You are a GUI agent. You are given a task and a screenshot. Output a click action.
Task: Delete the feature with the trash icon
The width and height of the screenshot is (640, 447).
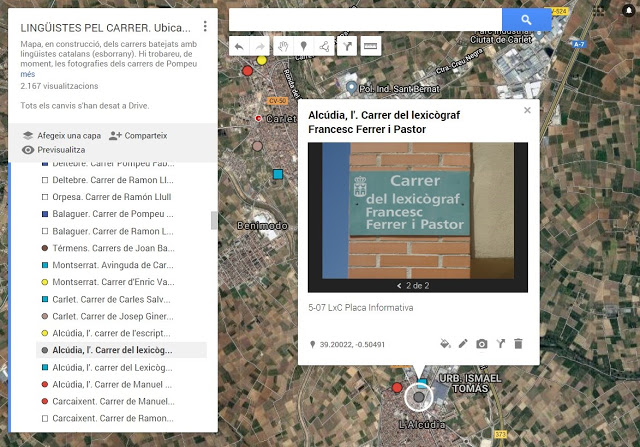[x=518, y=344]
